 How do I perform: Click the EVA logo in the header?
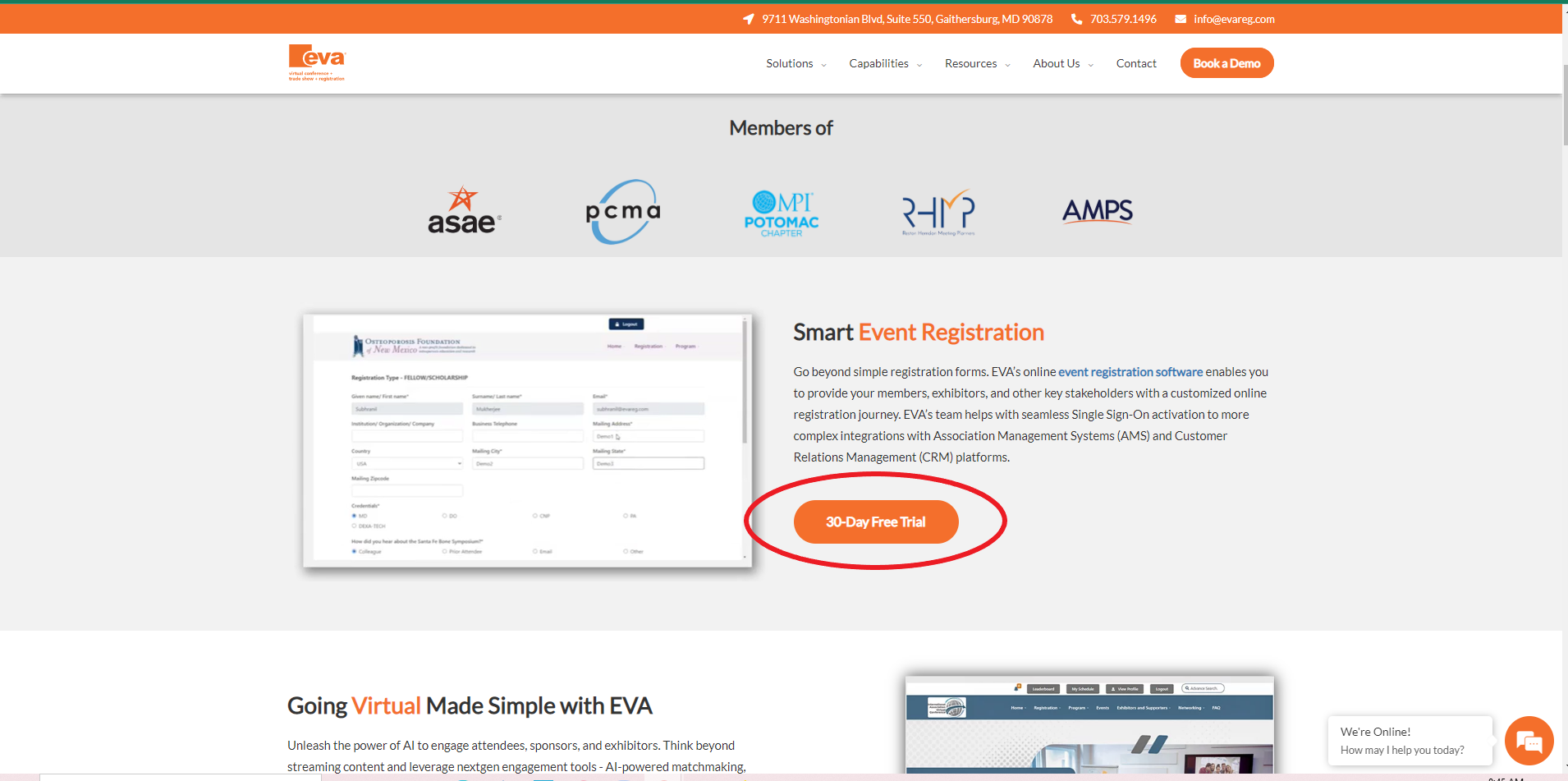(x=317, y=62)
